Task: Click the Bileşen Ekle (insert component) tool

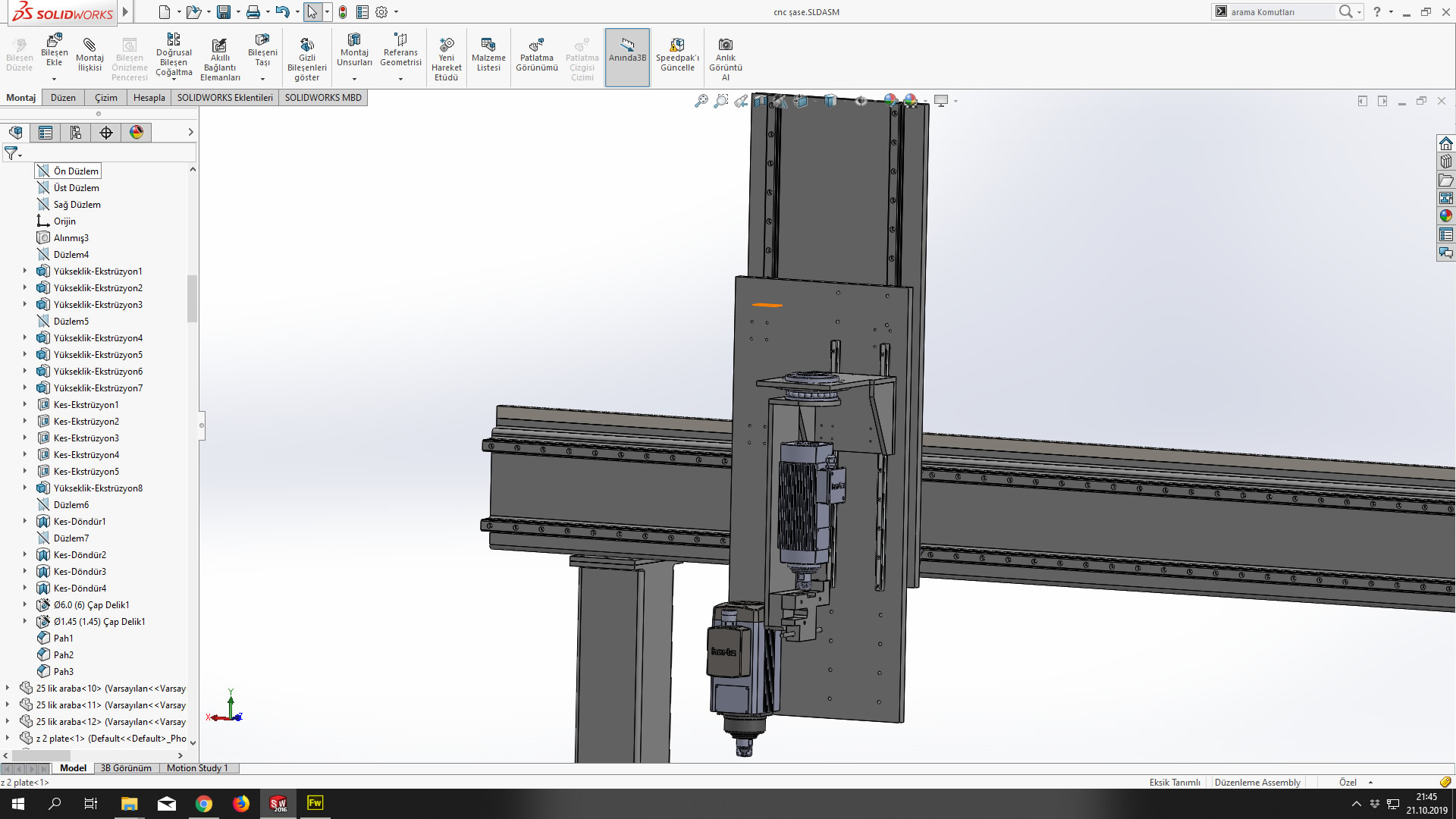Action: coord(54,50)
